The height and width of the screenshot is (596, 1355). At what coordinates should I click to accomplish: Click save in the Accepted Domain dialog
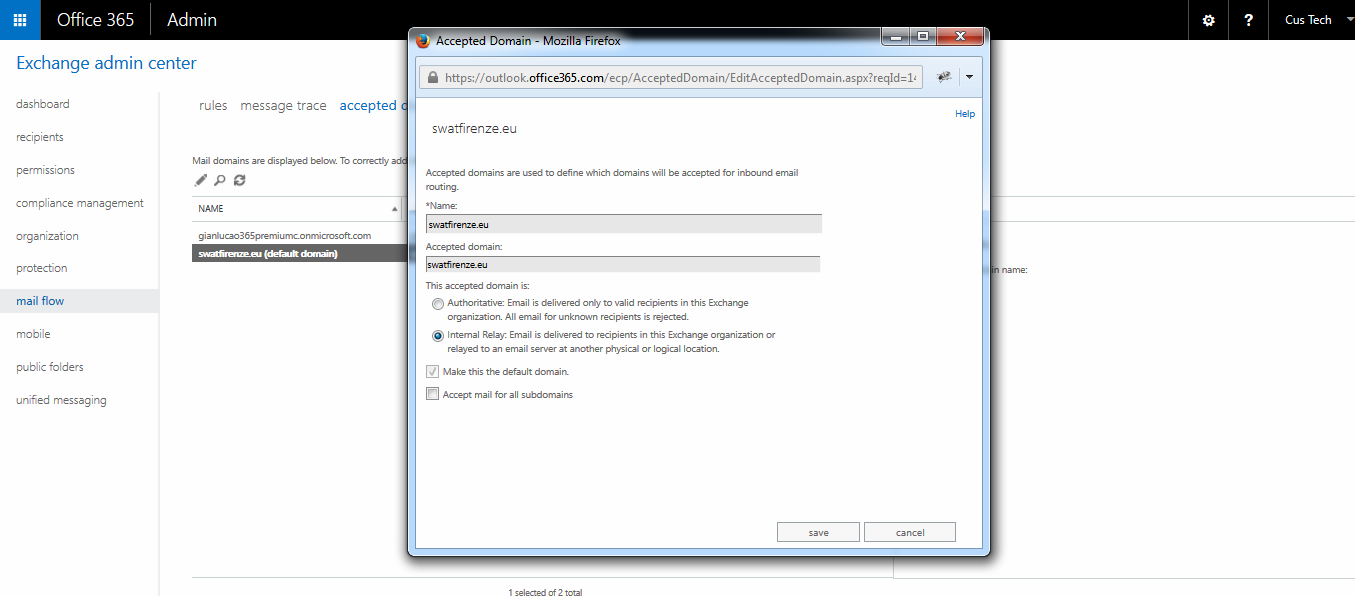point(818,532)
